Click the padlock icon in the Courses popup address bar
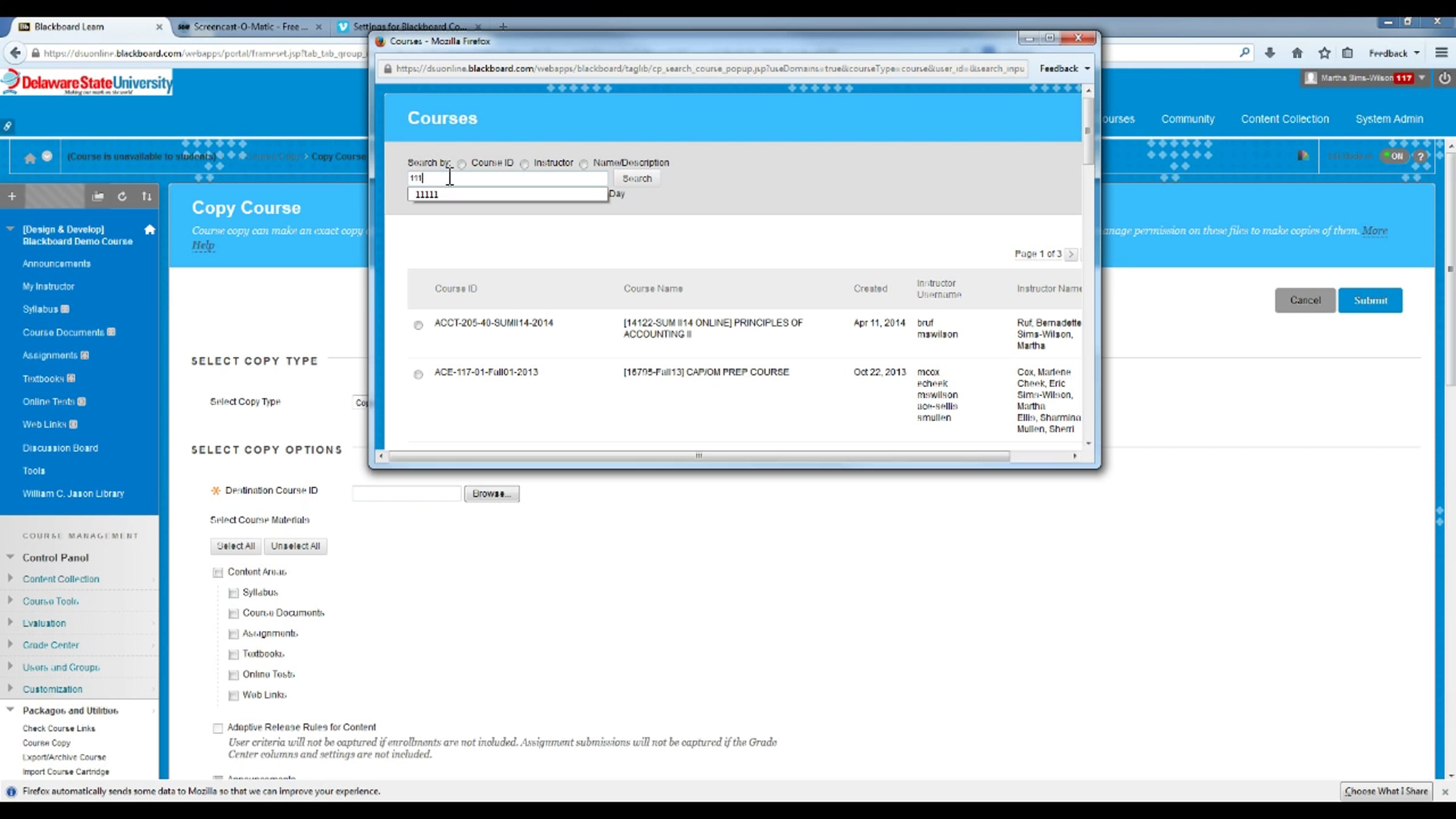 click(x=388, y=69)
